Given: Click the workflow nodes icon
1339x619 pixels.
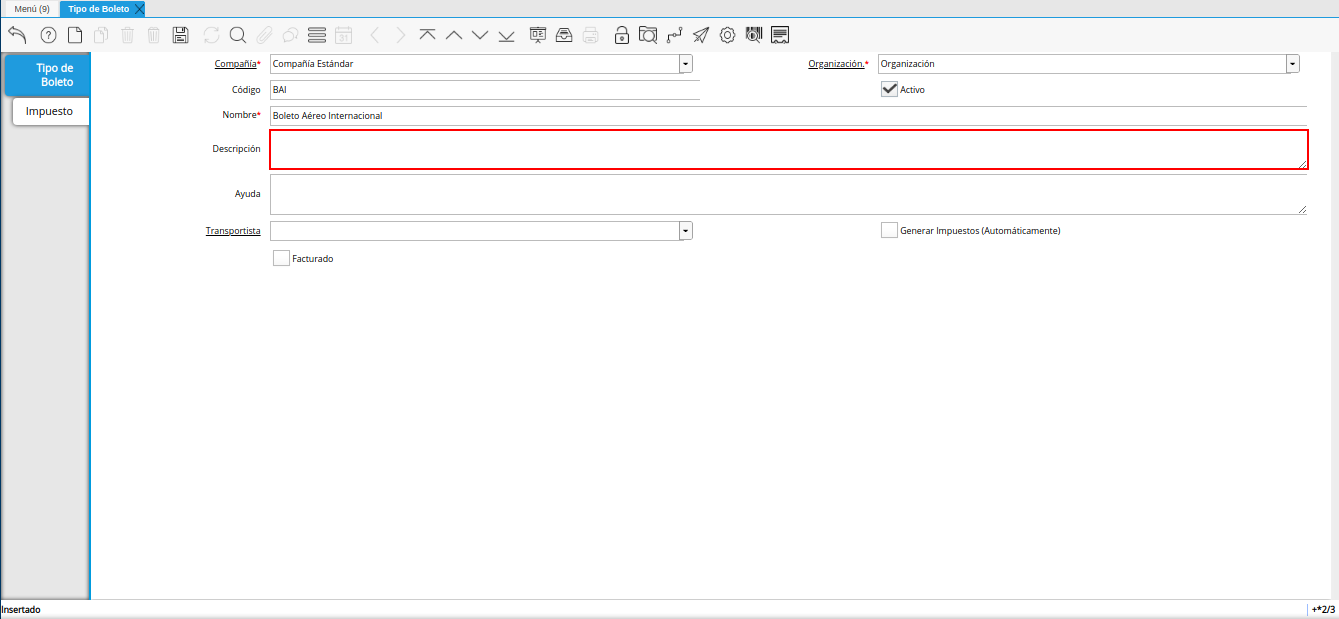Looking at the screenshot, I should [675, 35].
